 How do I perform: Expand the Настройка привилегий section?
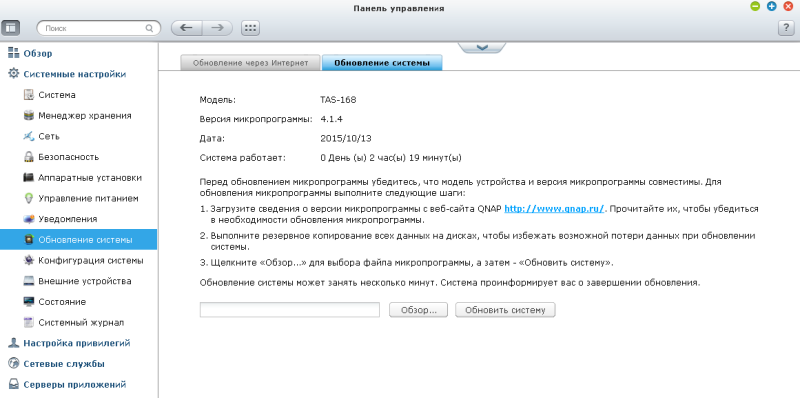[x=77, y=343]
